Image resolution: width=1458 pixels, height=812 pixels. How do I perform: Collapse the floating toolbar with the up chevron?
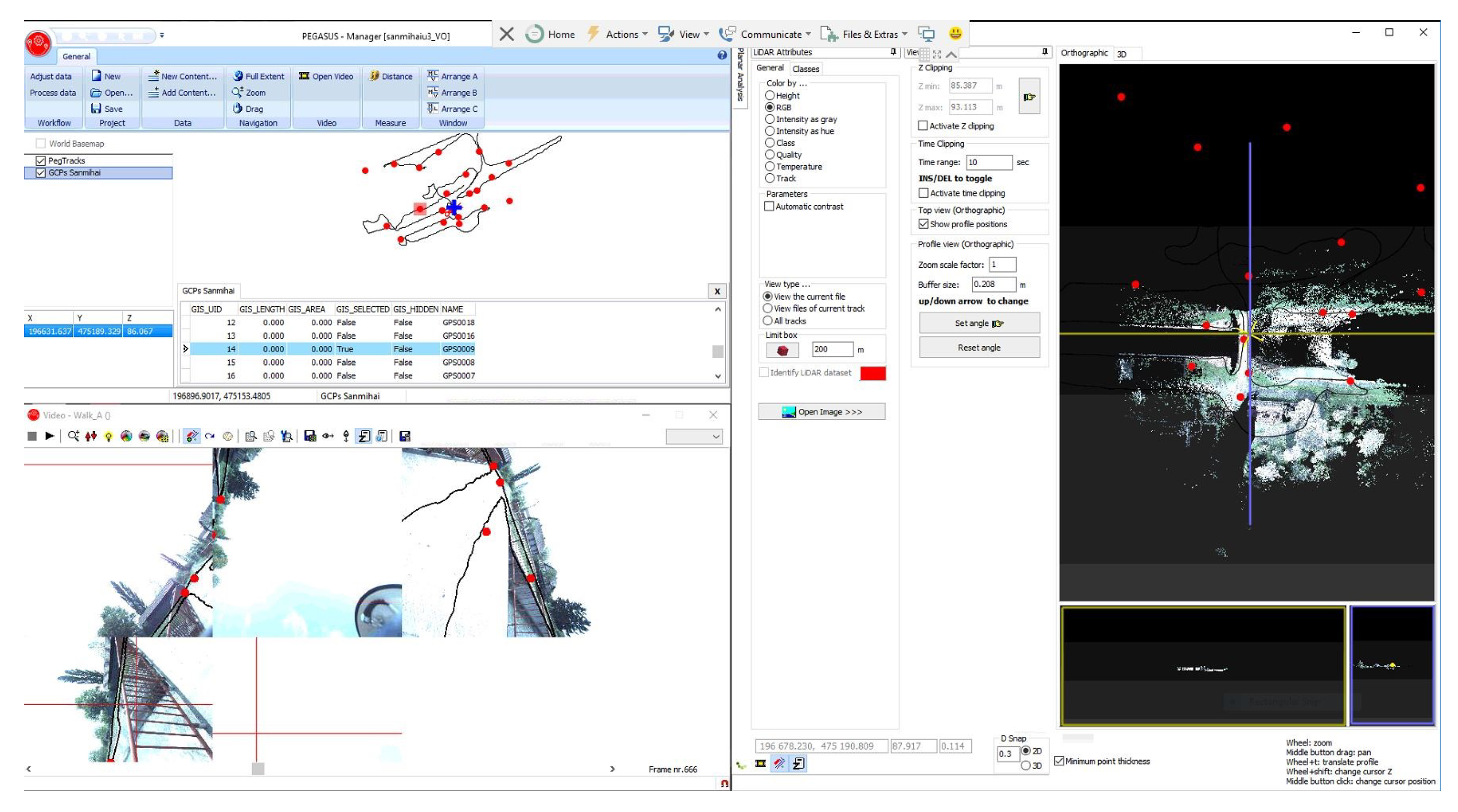[x=952, y=54]
